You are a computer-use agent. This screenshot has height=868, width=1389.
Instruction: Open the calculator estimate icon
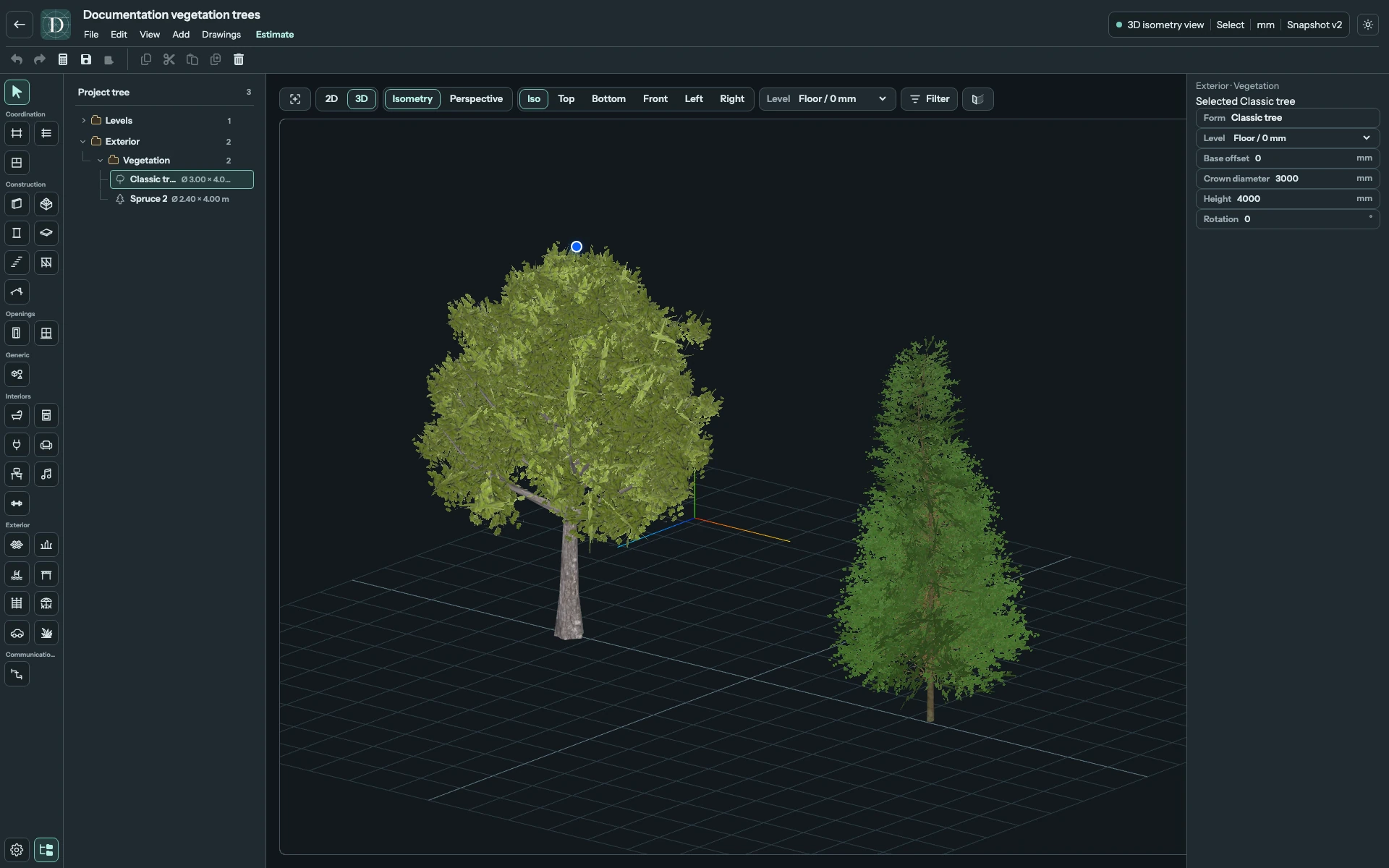point(63,59)
